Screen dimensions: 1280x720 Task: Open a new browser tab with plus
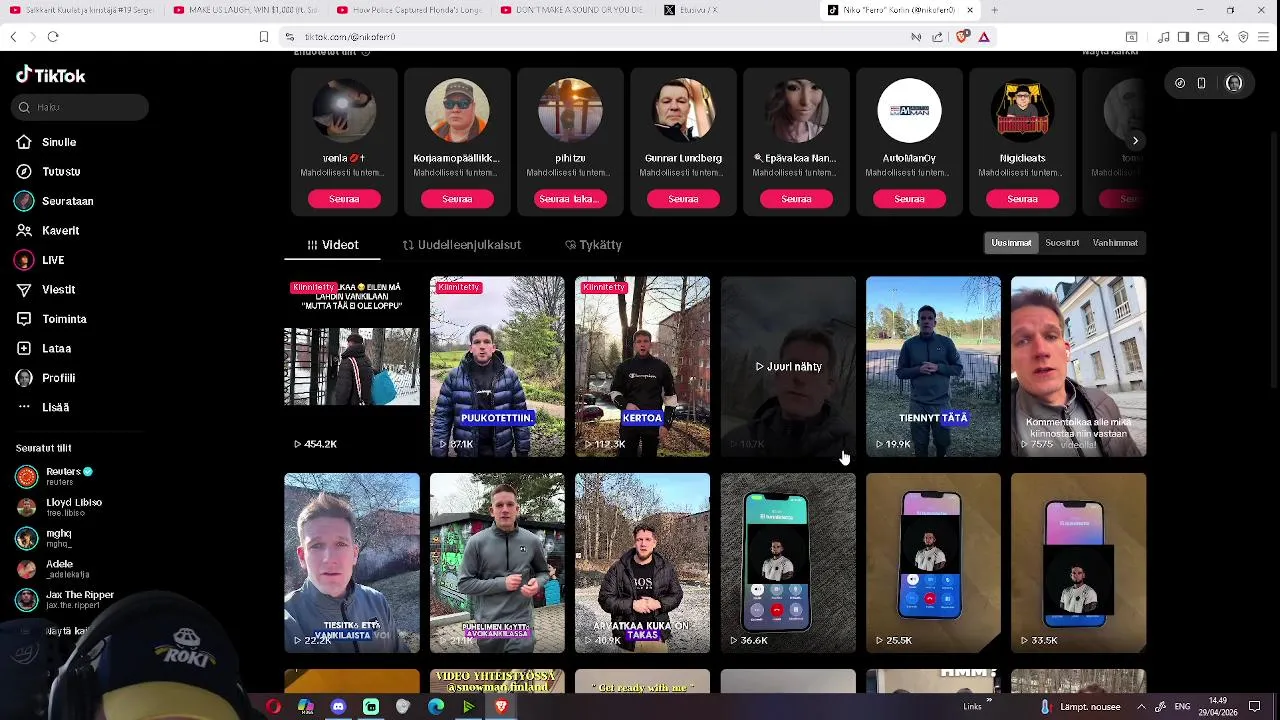pos(994,10)
